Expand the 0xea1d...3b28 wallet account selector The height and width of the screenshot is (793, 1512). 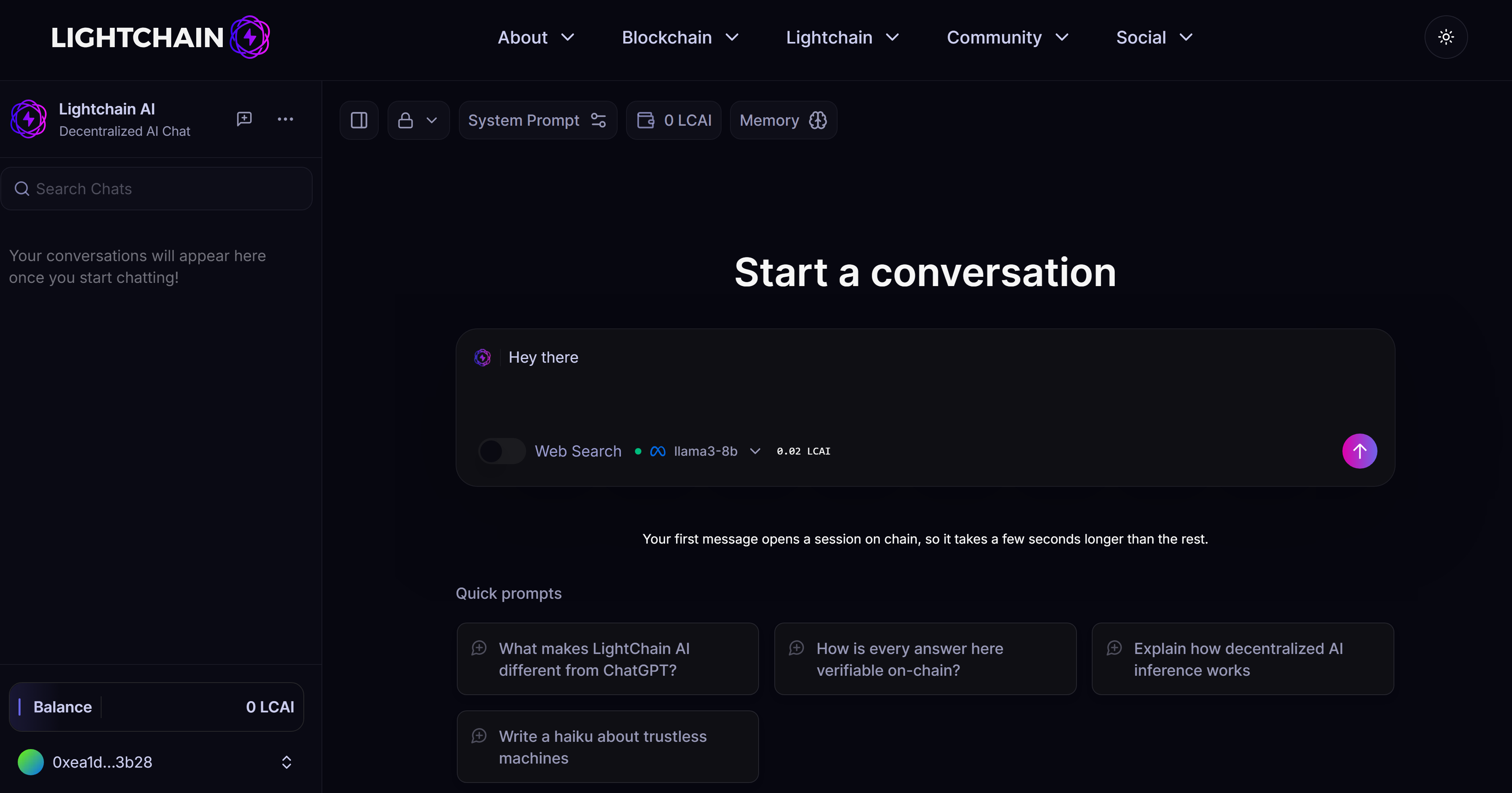coord(156,762)
